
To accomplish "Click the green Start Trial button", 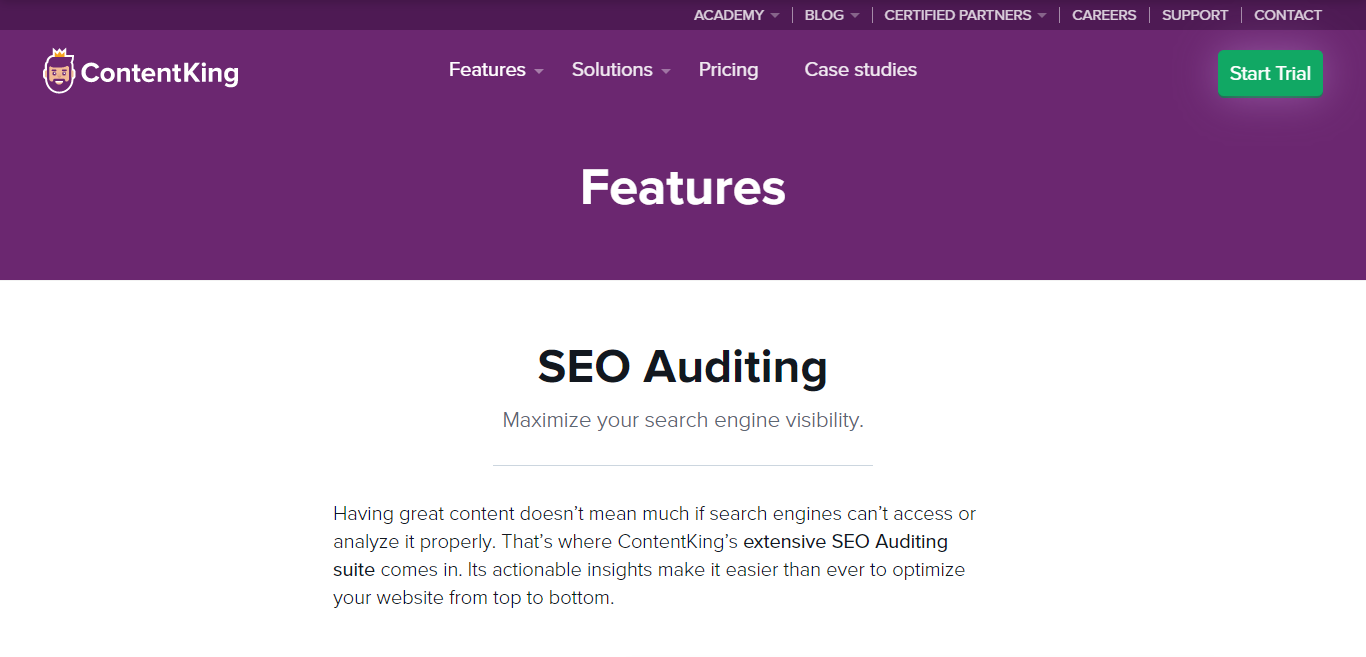I will (x=1270, y=73).
